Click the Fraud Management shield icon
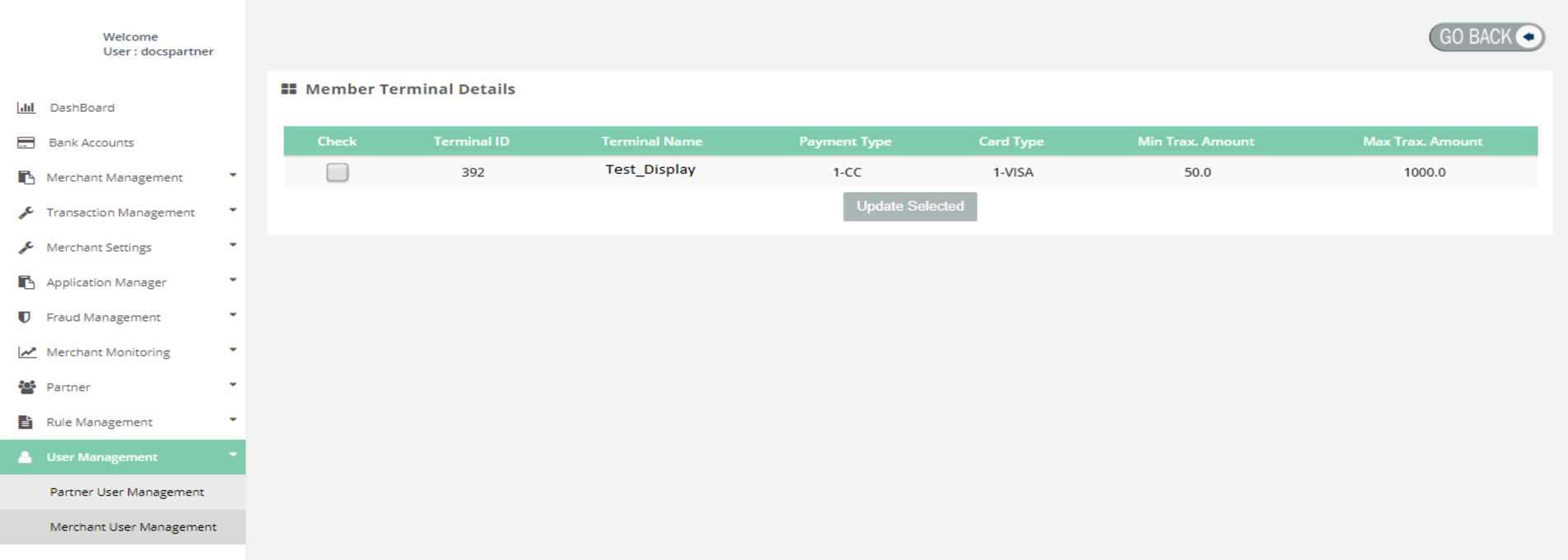This screenshot has height=560, width=1568. tap(25, 317)
